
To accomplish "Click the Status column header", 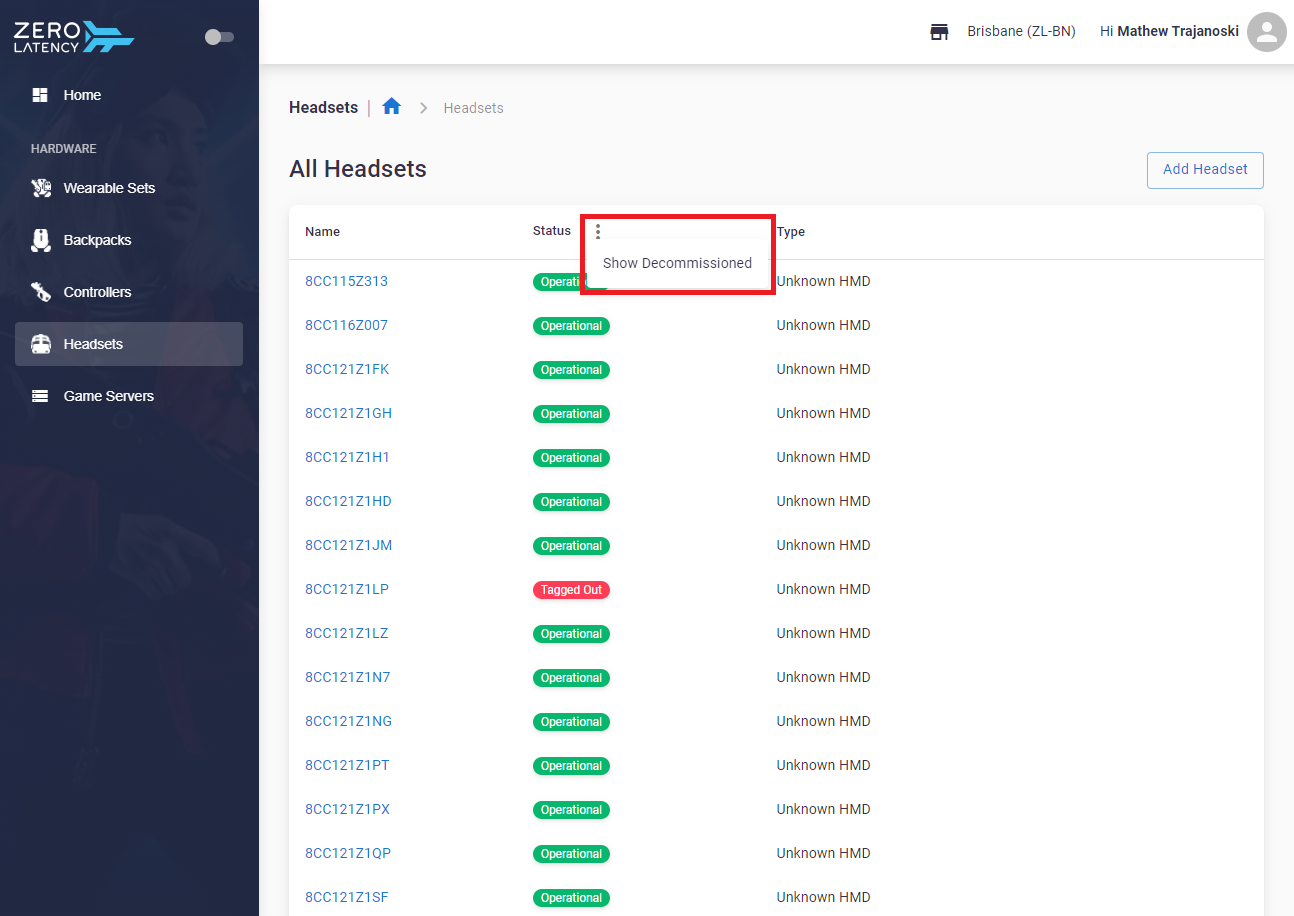I will pyautogui.click(x=552, y=231).
